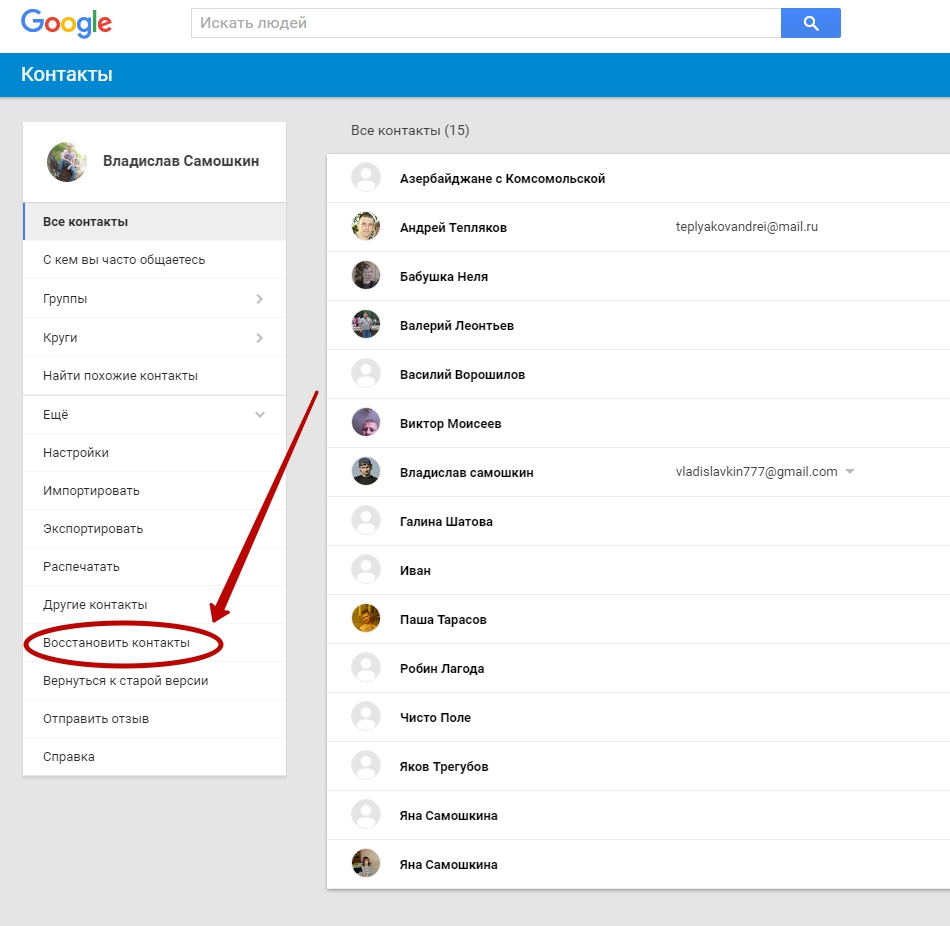Click Андрей Тепляков's avatar photo
The width and height of the screenshot is (950, 926).
pos(366,227)
